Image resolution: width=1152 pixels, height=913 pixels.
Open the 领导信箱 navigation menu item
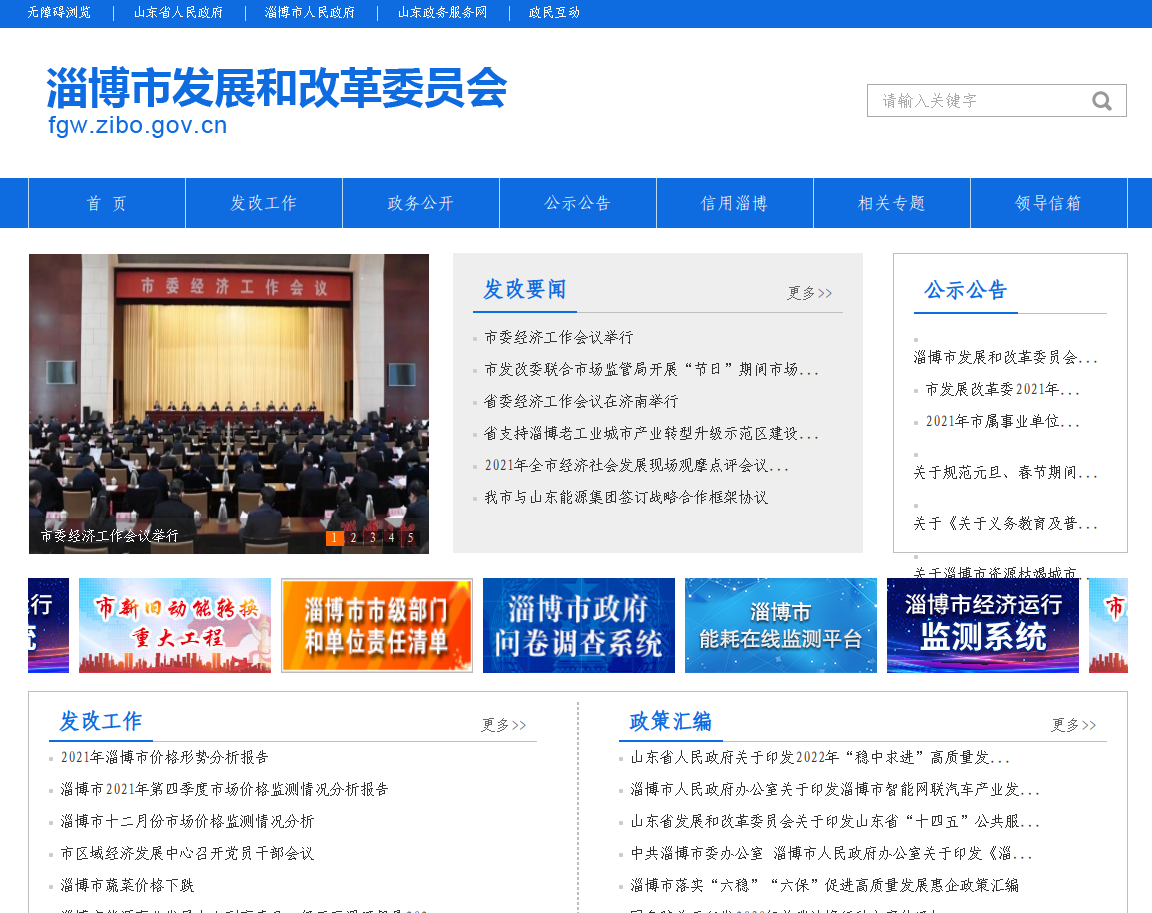coord(1049,203)
